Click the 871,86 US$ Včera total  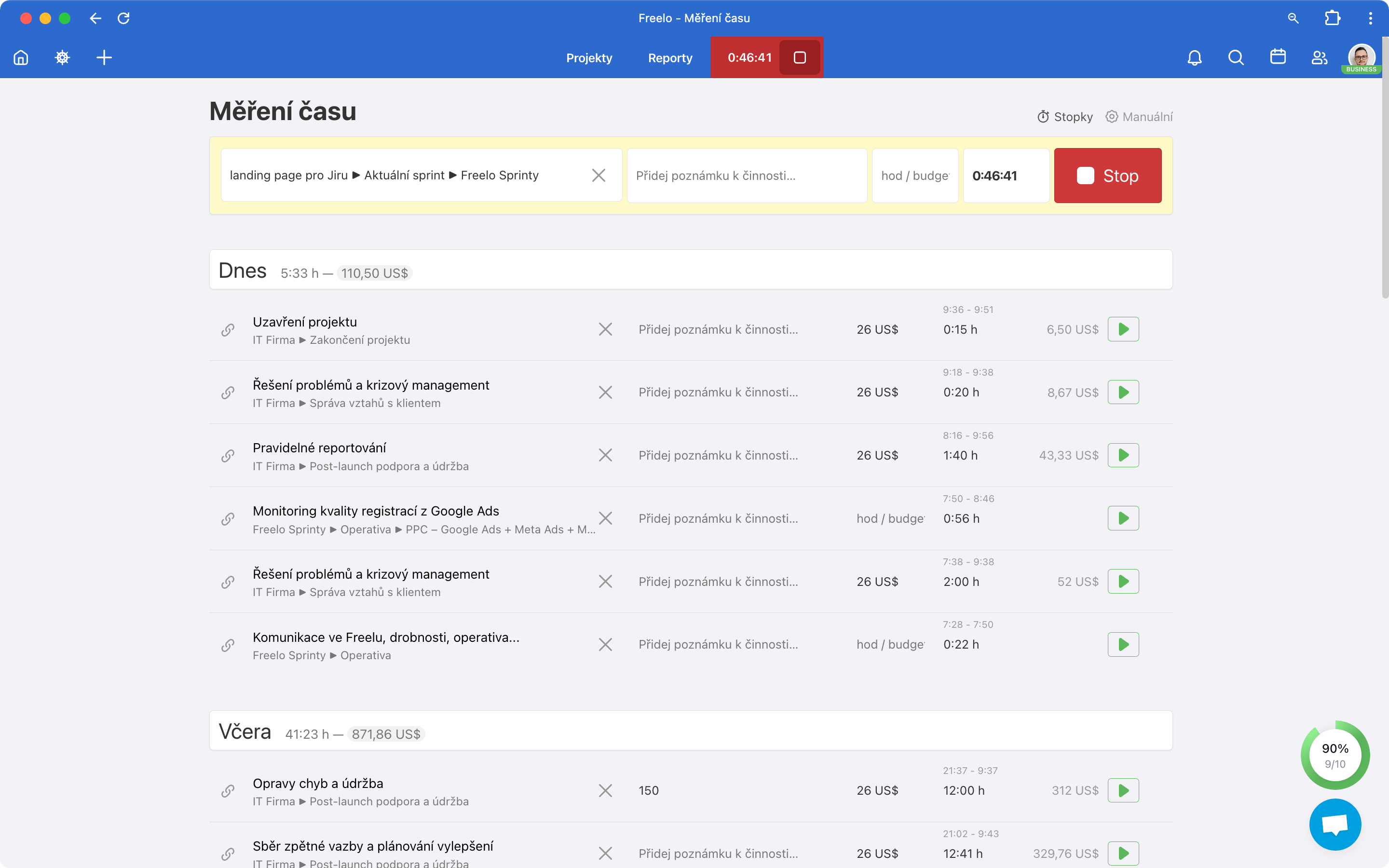[386, 734]
